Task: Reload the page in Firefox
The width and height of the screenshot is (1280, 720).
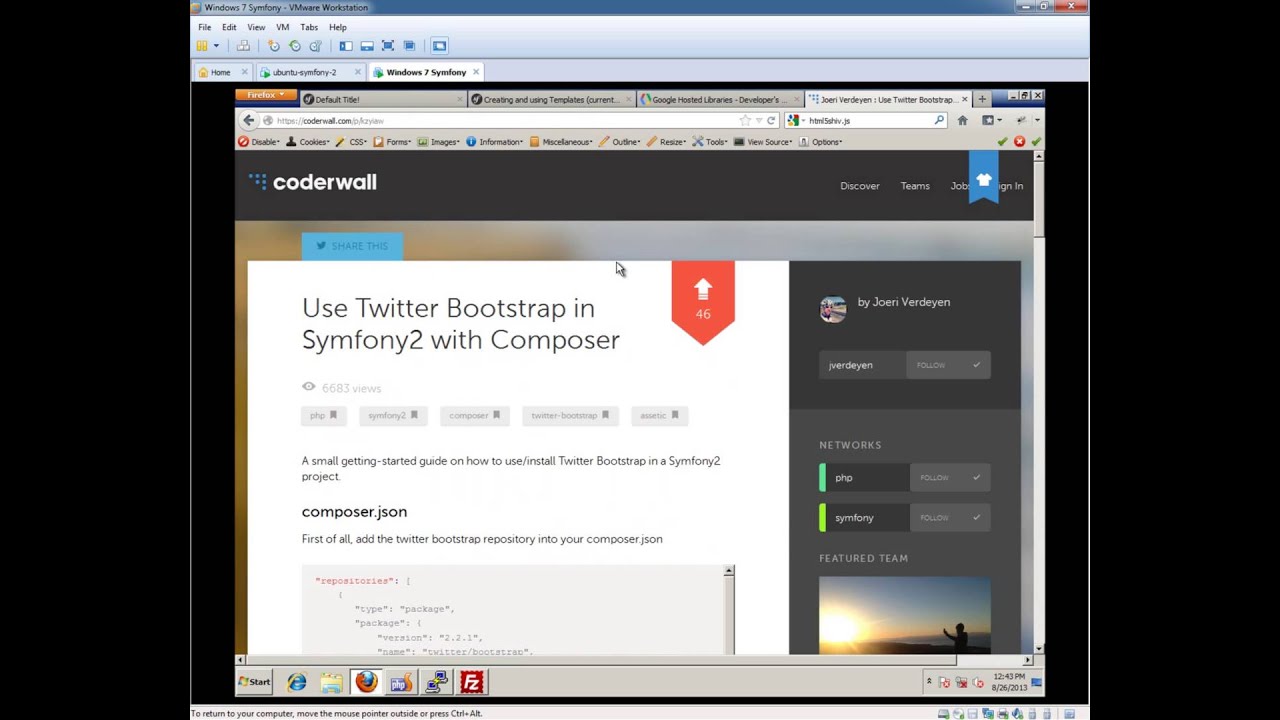Action: 771,121
